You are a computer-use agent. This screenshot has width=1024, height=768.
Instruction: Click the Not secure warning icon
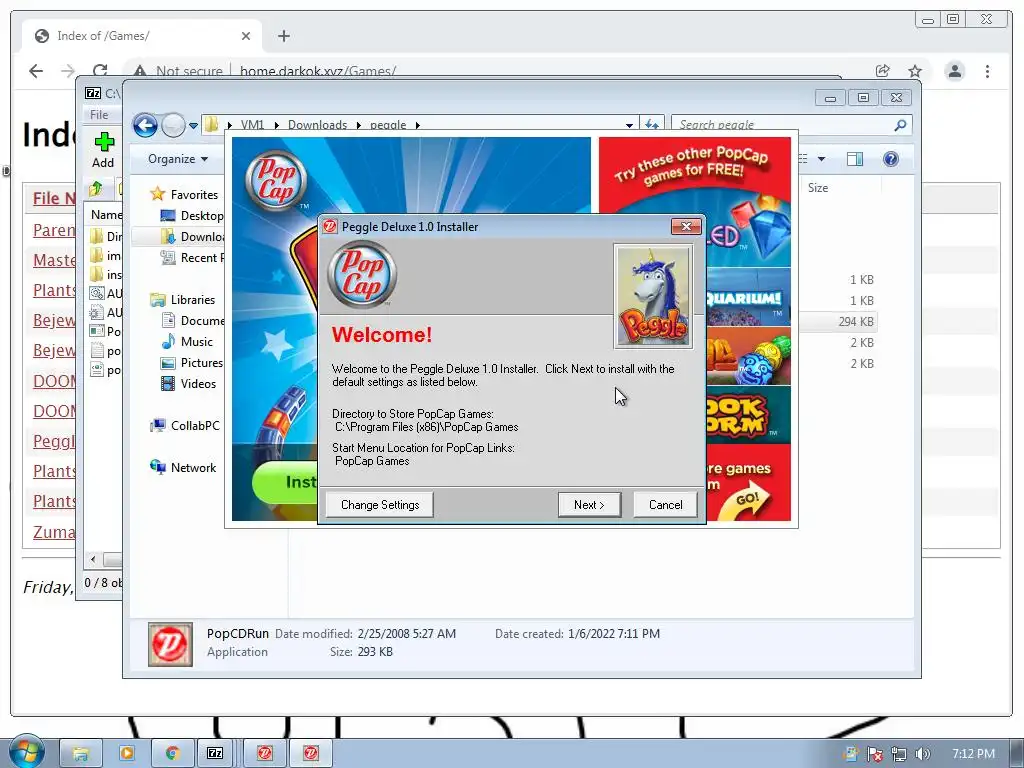(139, 71)
